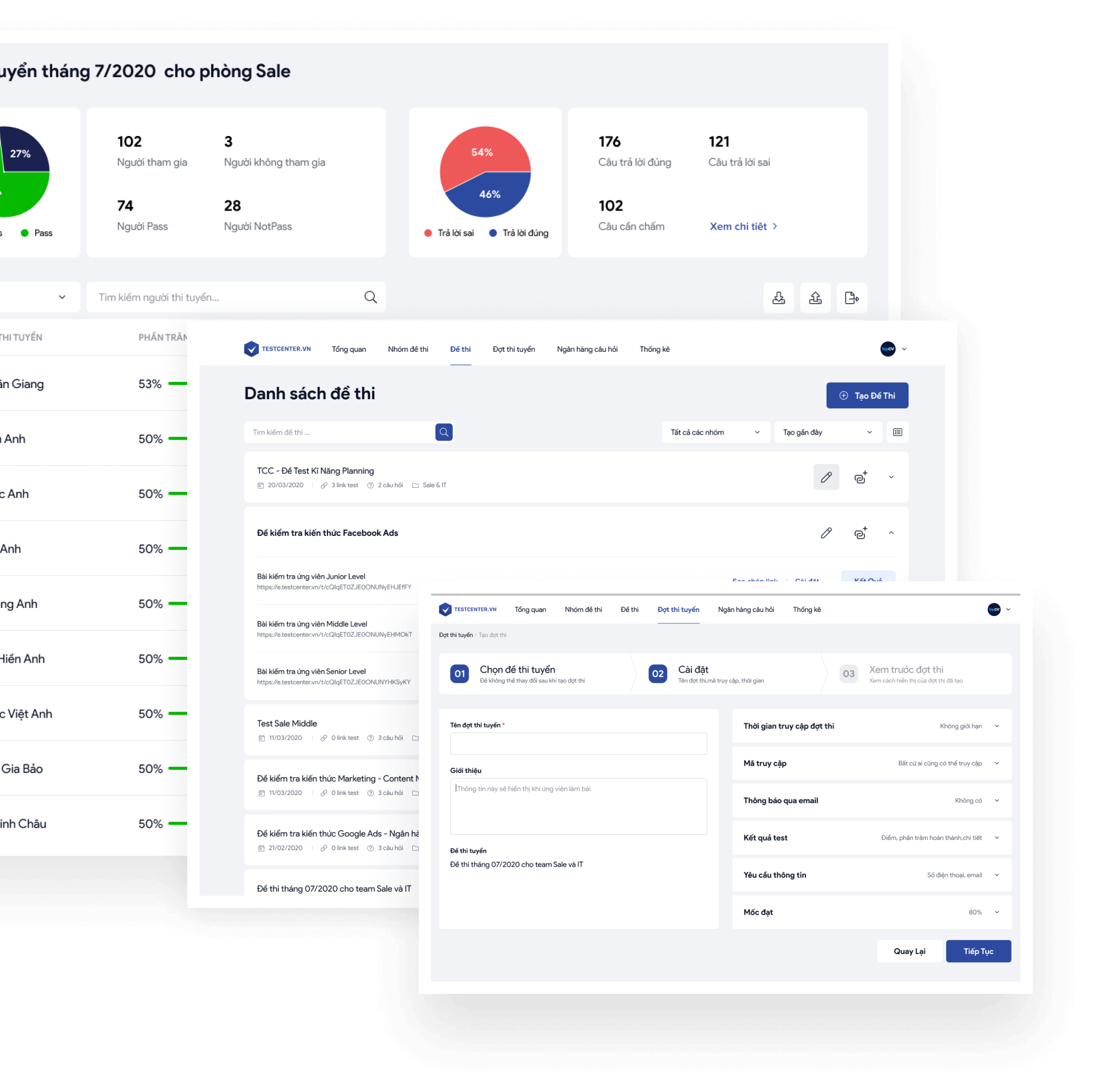Click the download icon in the top toolbar
The height and width of the screenshot is (1092, 1094).
pos(780,297)
